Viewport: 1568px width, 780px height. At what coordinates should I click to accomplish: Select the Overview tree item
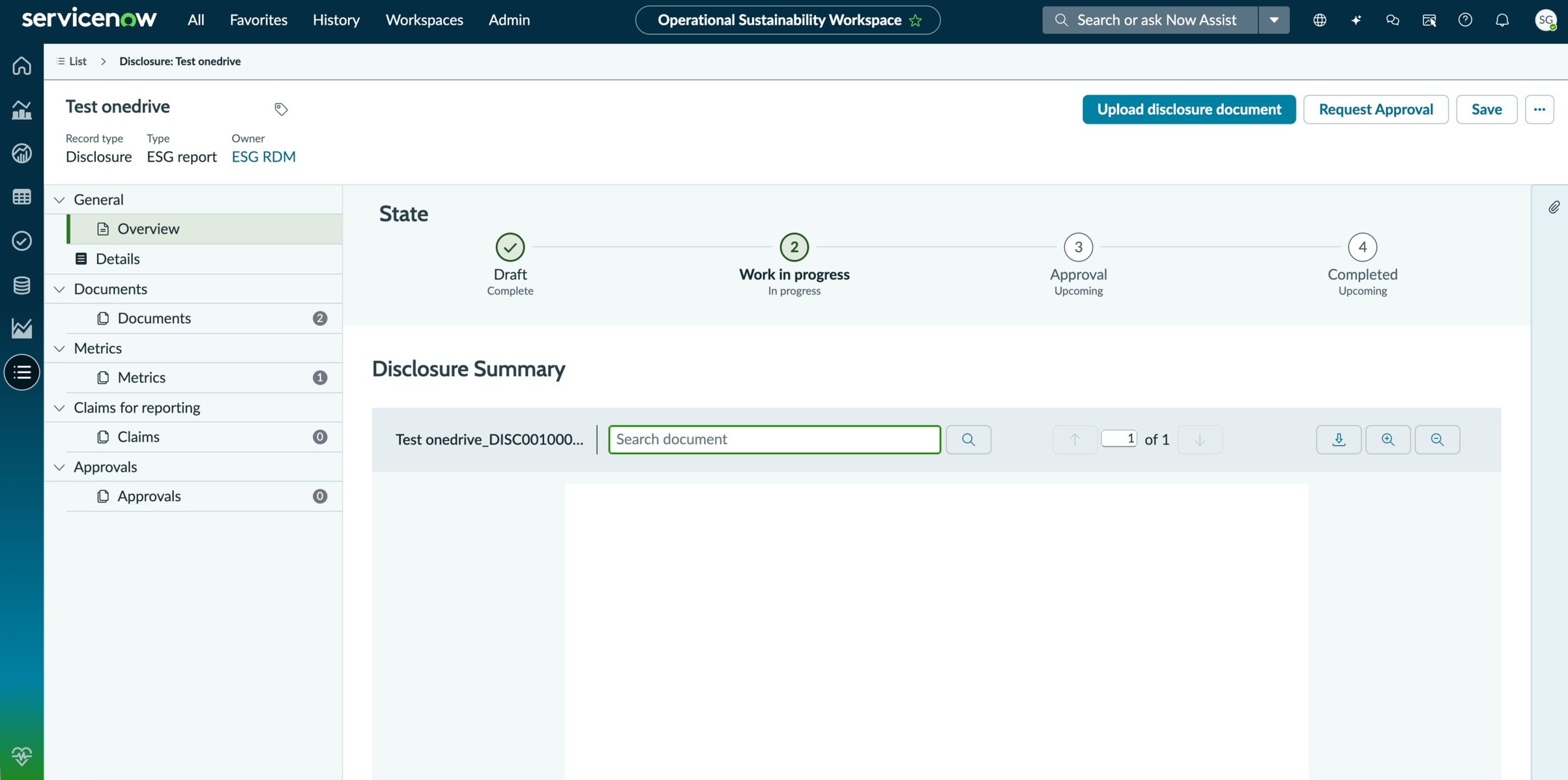click(x=205, y=229)
